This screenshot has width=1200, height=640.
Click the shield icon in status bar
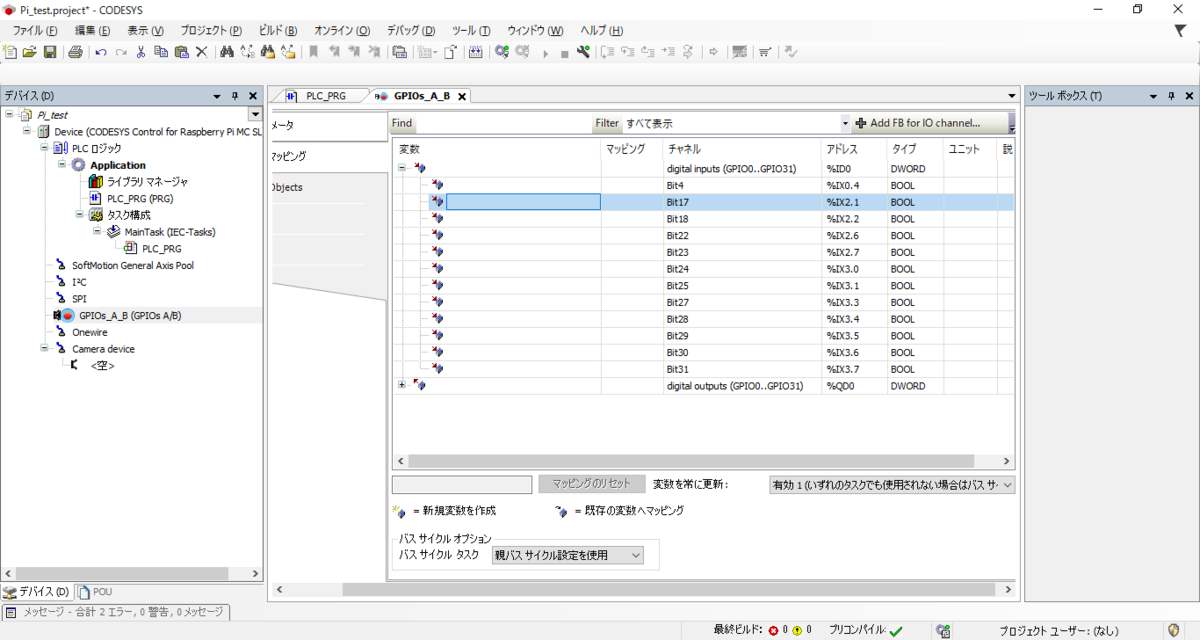click(x=1173, y=630)
